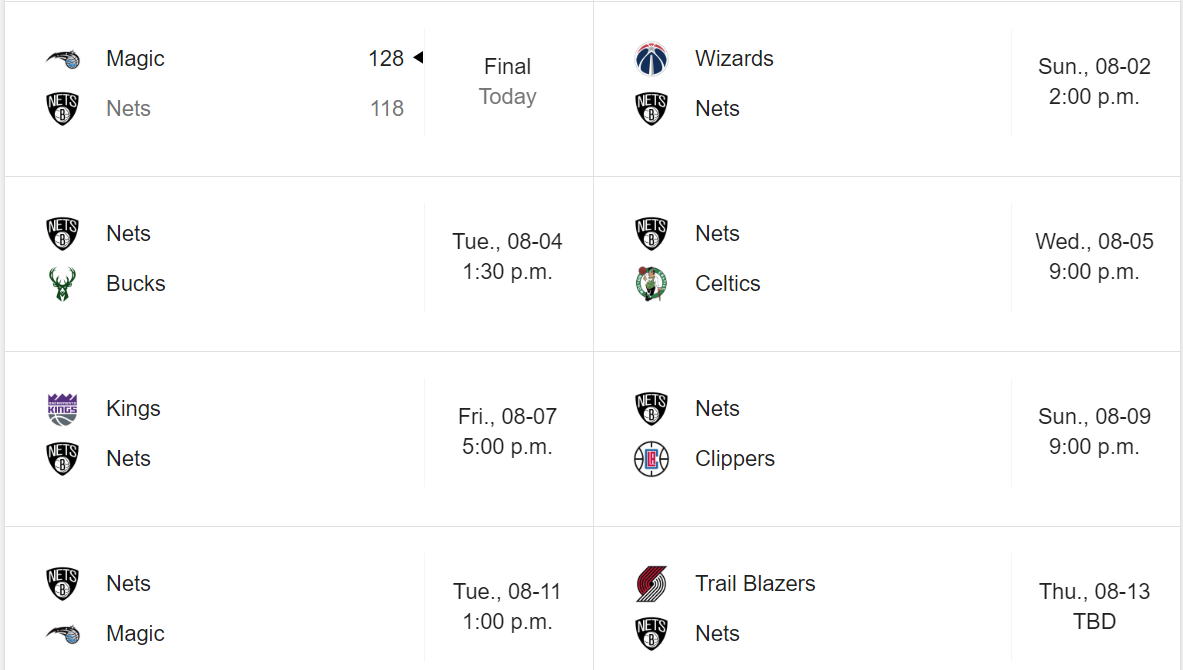The image size is (1183, 670).
Task: Click the Nets logo in the Bucks matchup
Action: coord(63,234)
